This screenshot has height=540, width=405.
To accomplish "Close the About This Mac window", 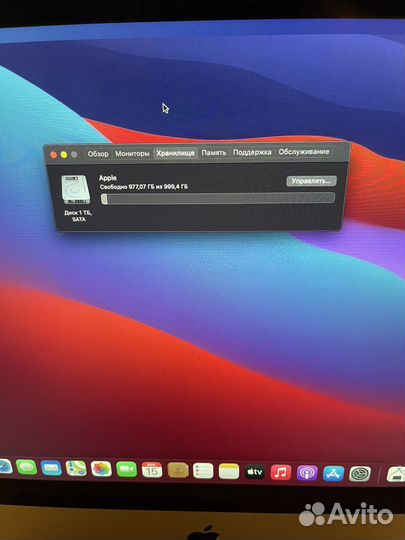I will click(53, 155).
